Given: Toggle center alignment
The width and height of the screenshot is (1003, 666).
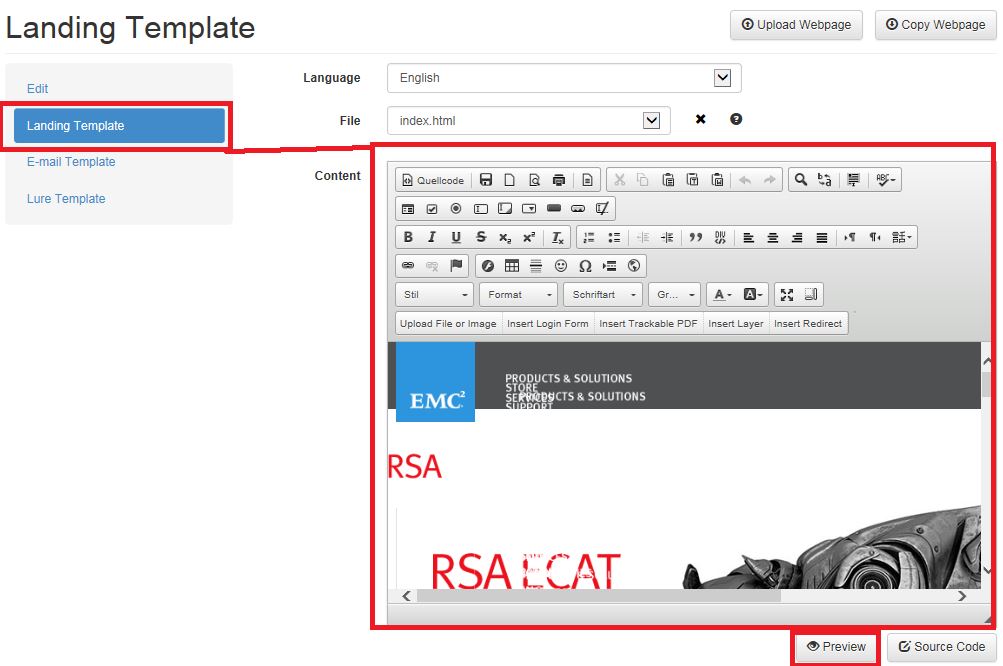Looking at the screenshot, I should tap(773, 237).
